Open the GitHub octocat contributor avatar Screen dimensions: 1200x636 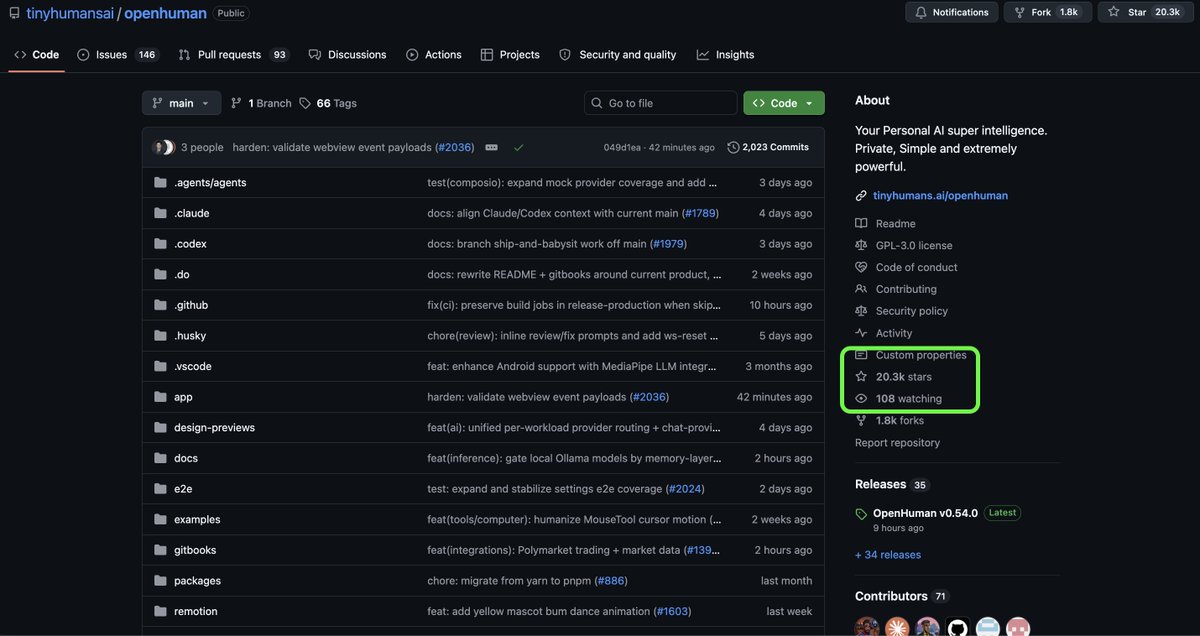click(958, 627)
